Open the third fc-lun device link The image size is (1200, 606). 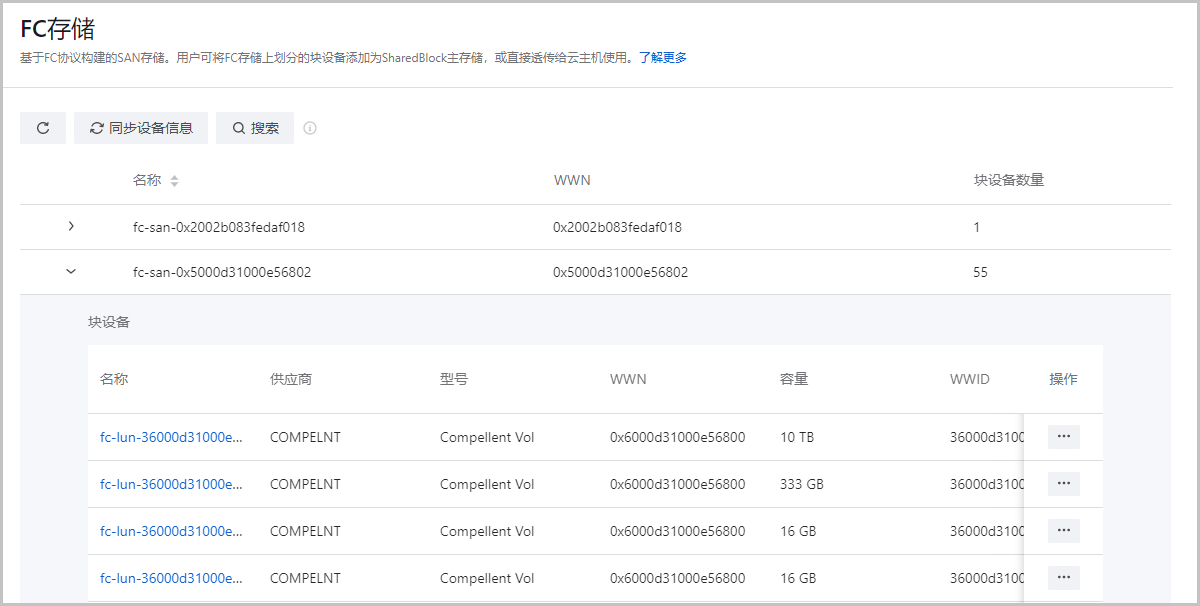click(171, 532)
